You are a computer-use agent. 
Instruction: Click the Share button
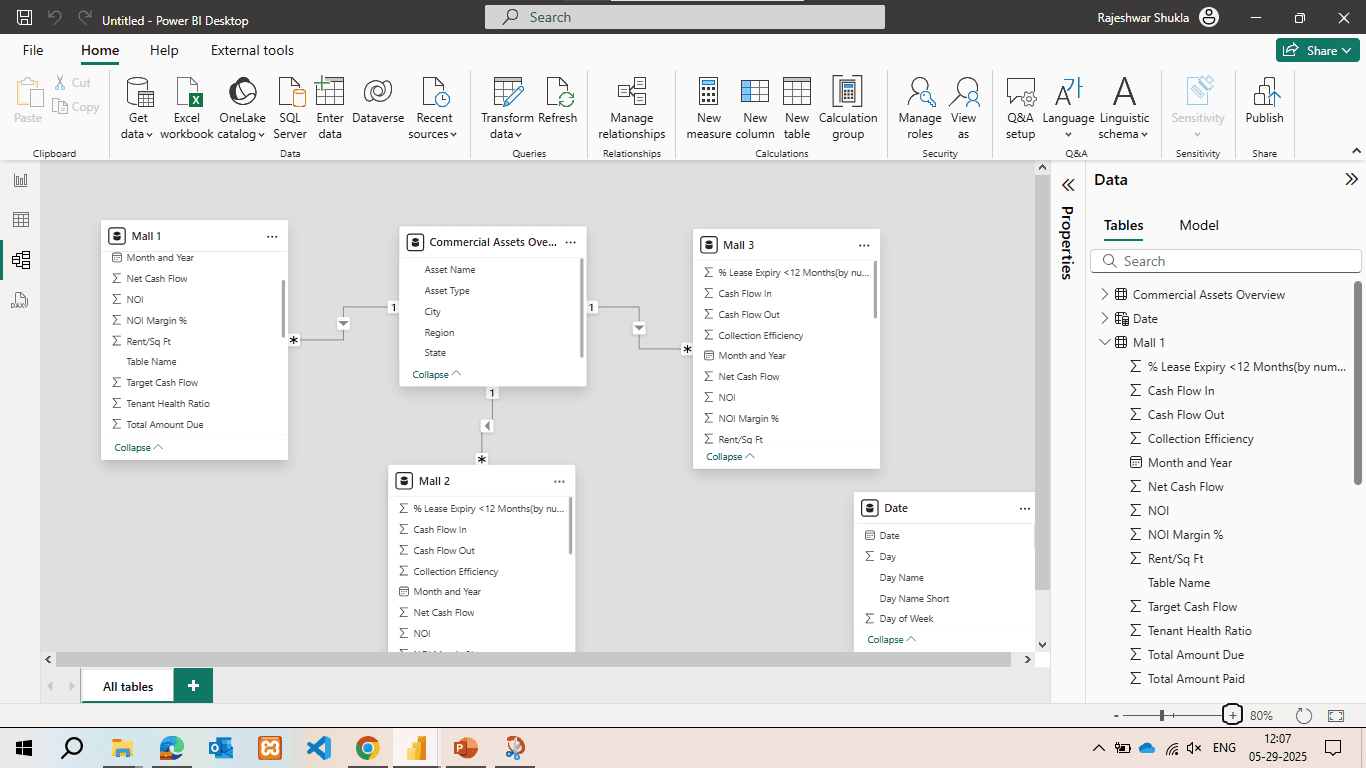(x=1318, y=50)
